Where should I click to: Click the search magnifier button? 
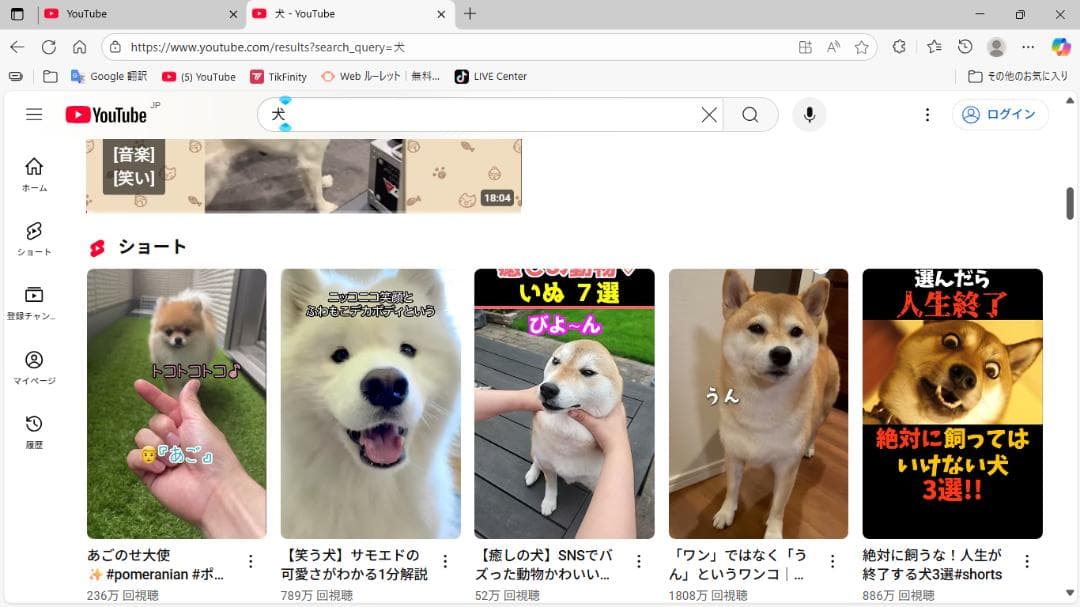point(750,115)
